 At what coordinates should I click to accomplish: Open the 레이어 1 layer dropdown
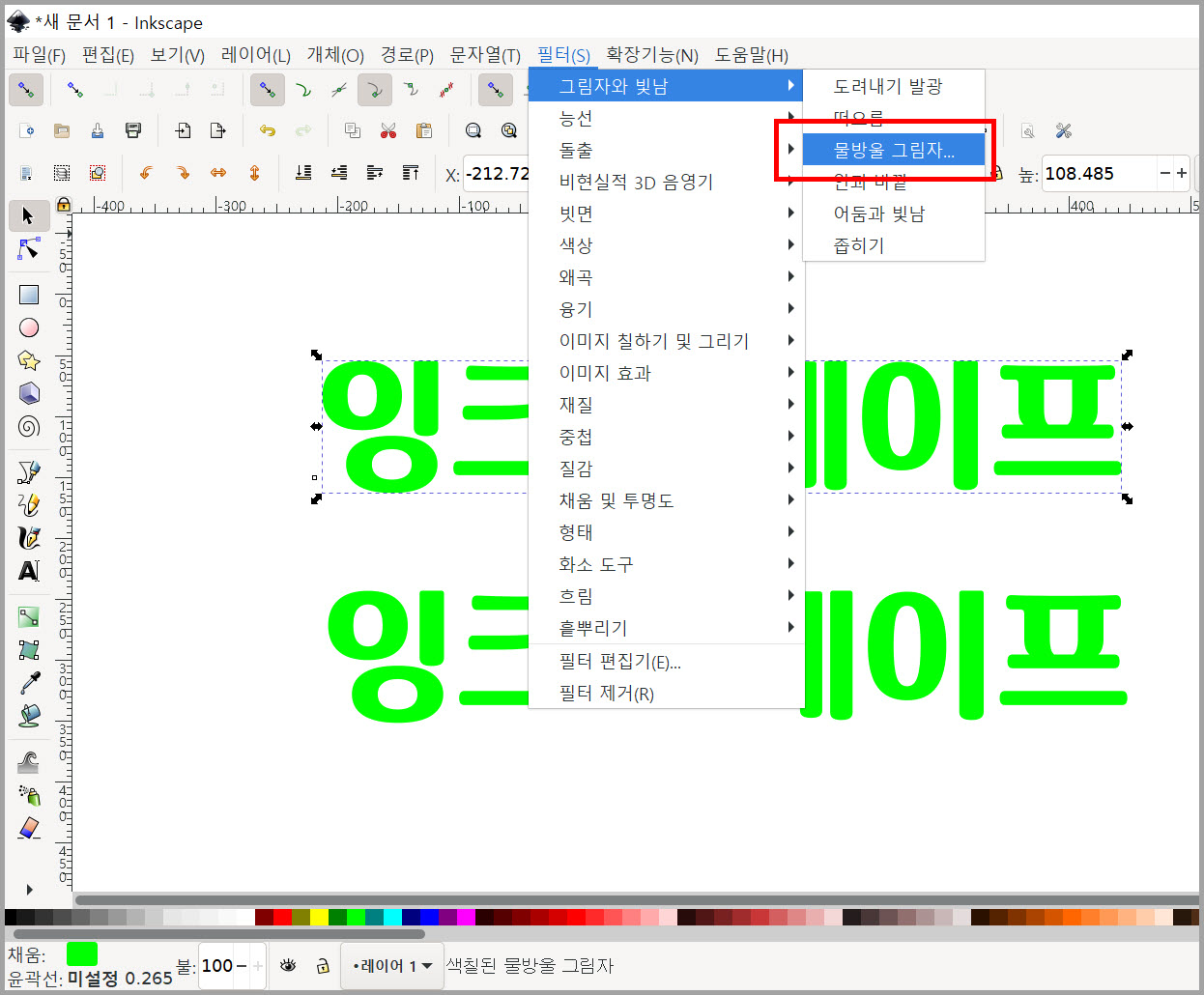tap(392, 966)
